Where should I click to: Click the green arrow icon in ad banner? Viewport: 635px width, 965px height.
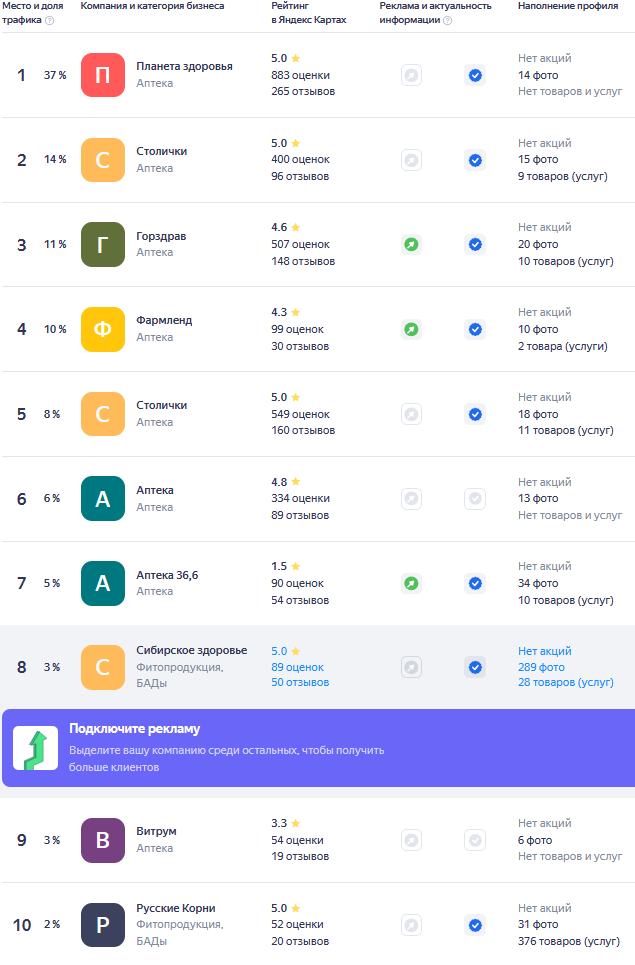[x=33, y=749]
